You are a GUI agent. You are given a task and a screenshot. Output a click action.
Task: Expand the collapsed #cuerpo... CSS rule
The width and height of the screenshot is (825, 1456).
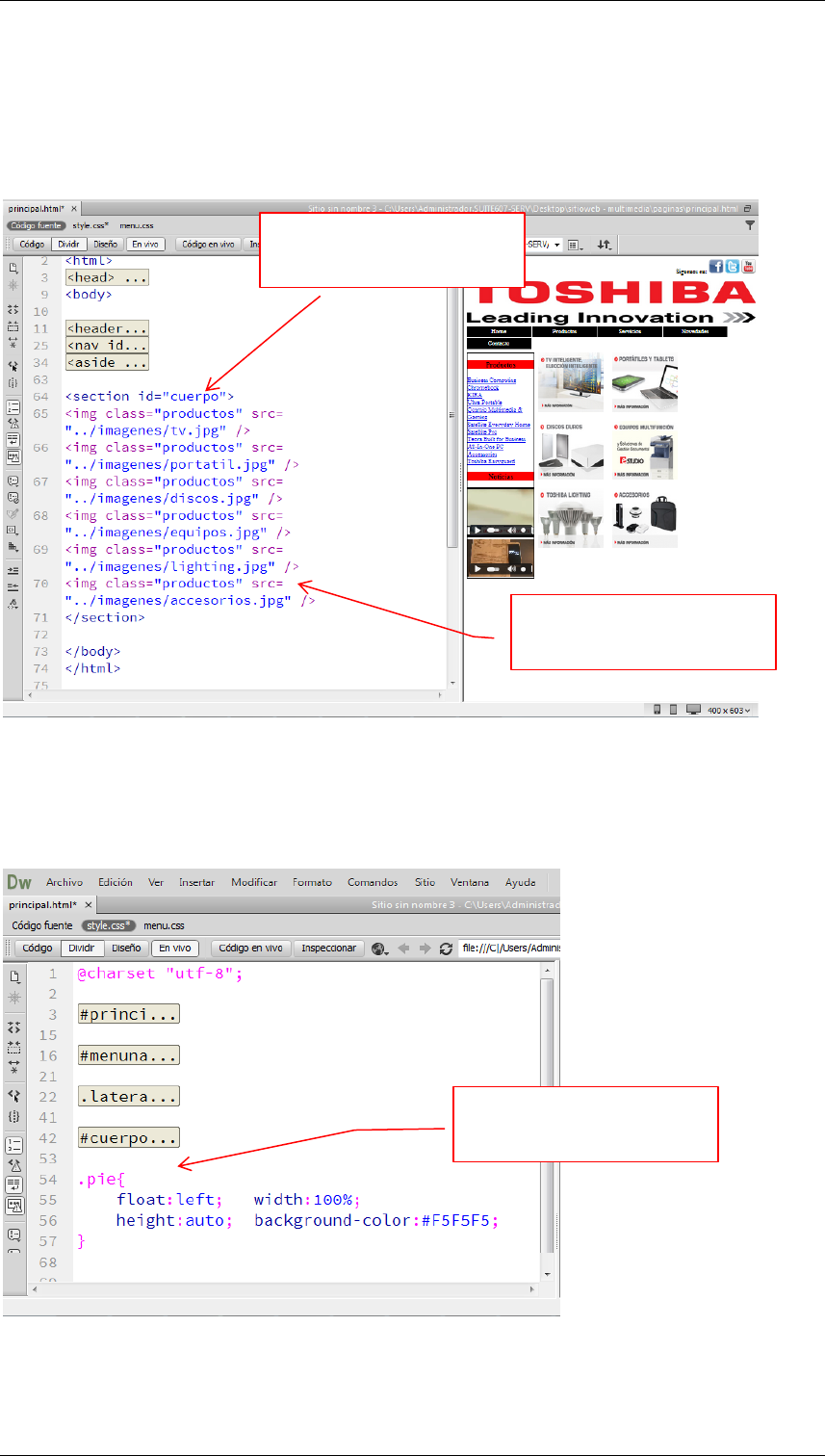click(129, 1138)
